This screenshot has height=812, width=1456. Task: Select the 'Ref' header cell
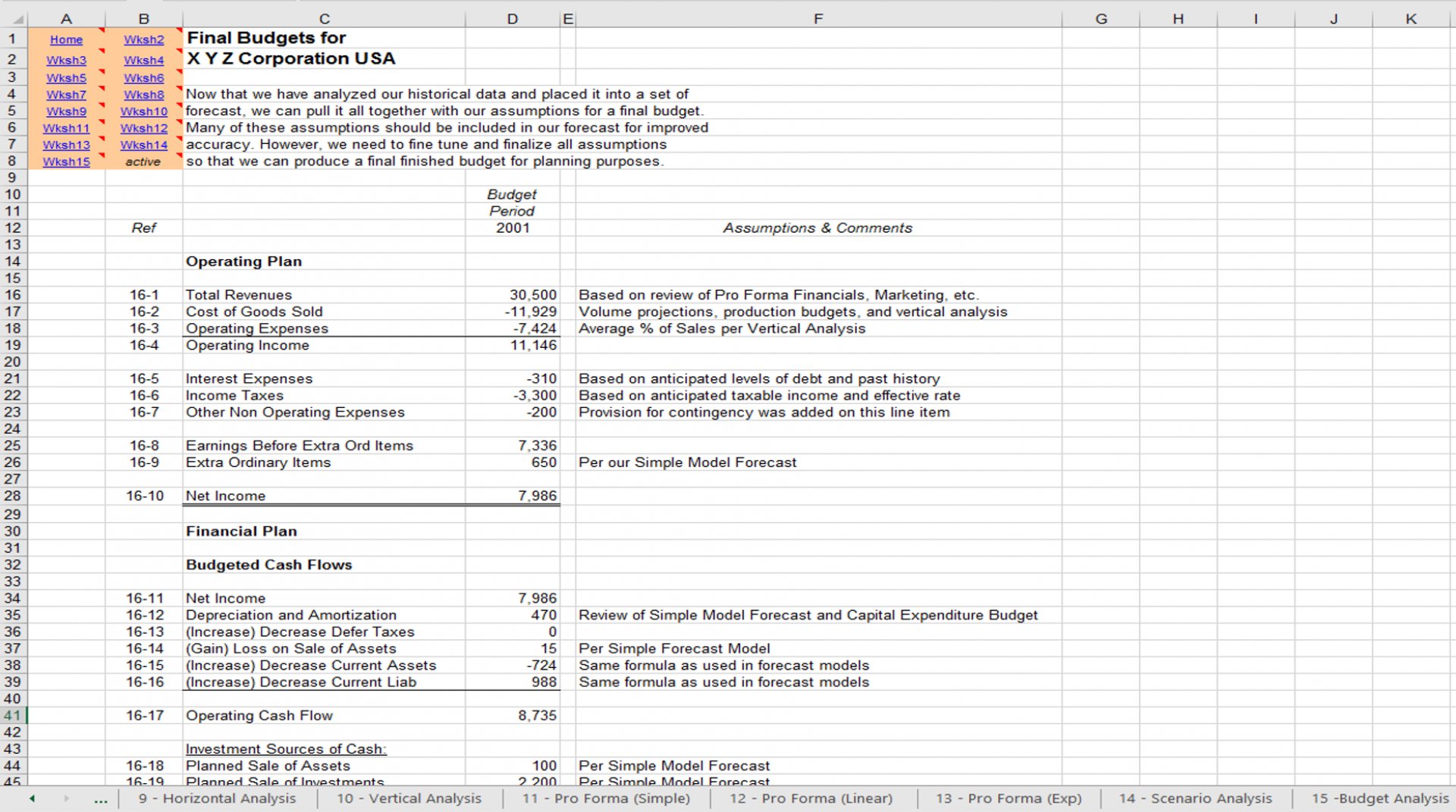[x=143, y=228]
